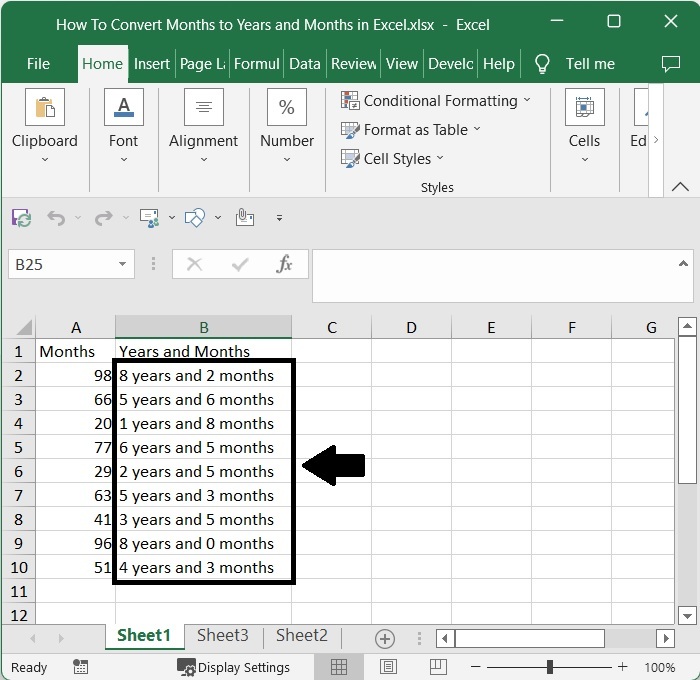Click the Redo arrow icon
The height and width of the screenshot is (680, 700).
pos(104,218)
